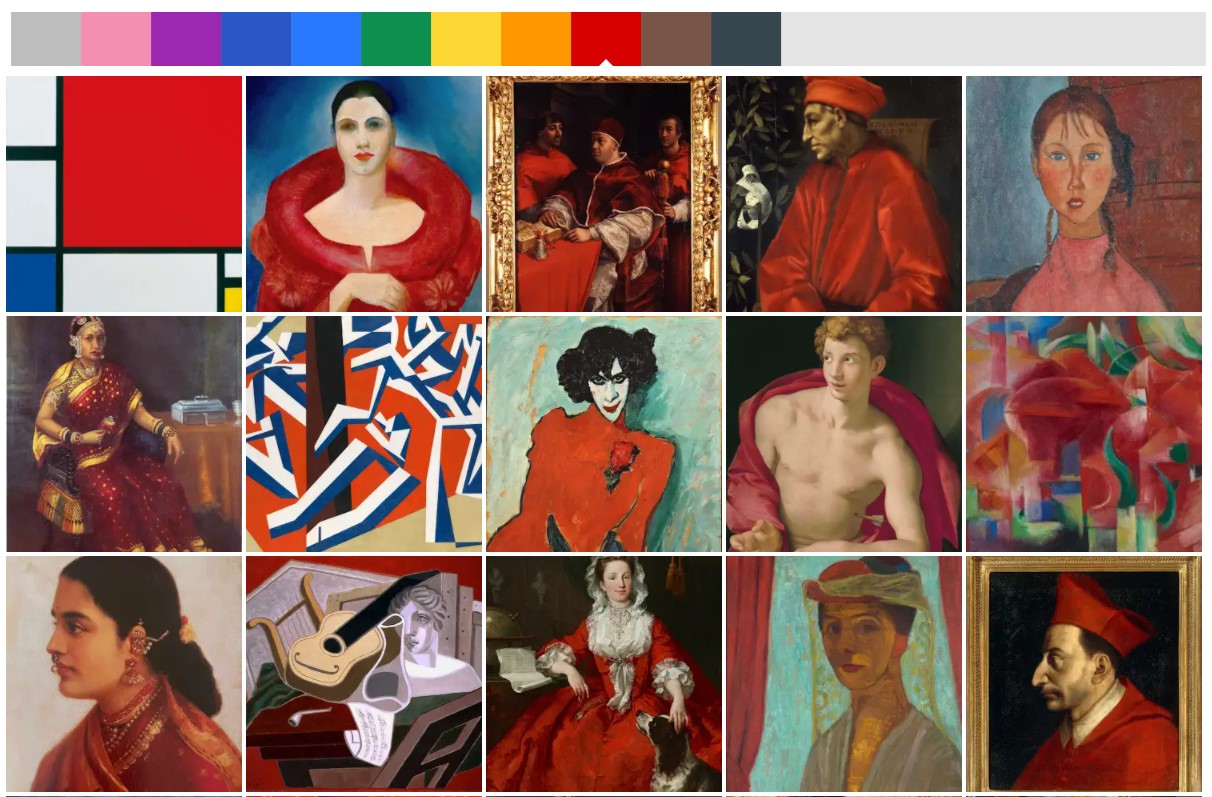Image resolution: width=1212 pixels, height=797 pixels.
Task: Open the red cubist abstract landscape painting
Action: (x=1084, y=434)
